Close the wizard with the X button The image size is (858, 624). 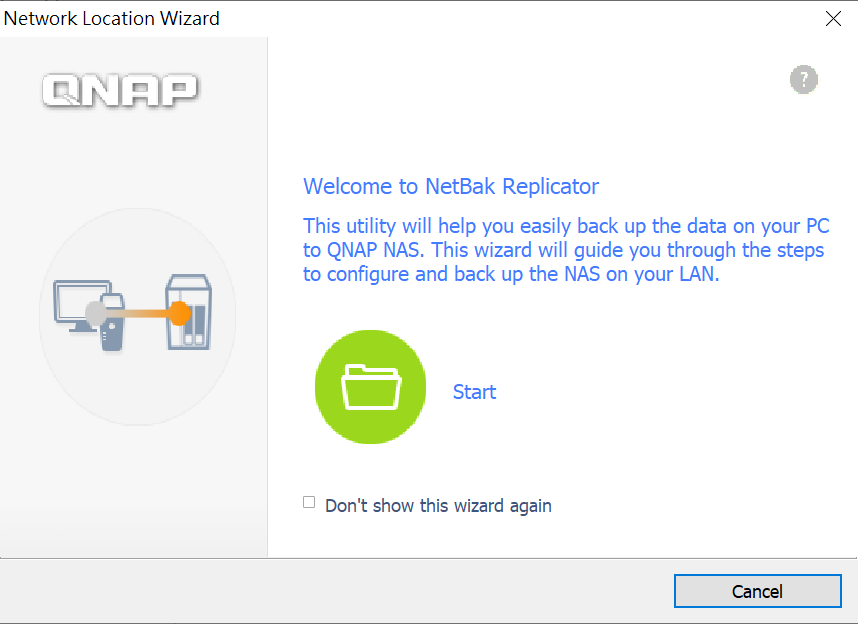click(x=833, y=19)
